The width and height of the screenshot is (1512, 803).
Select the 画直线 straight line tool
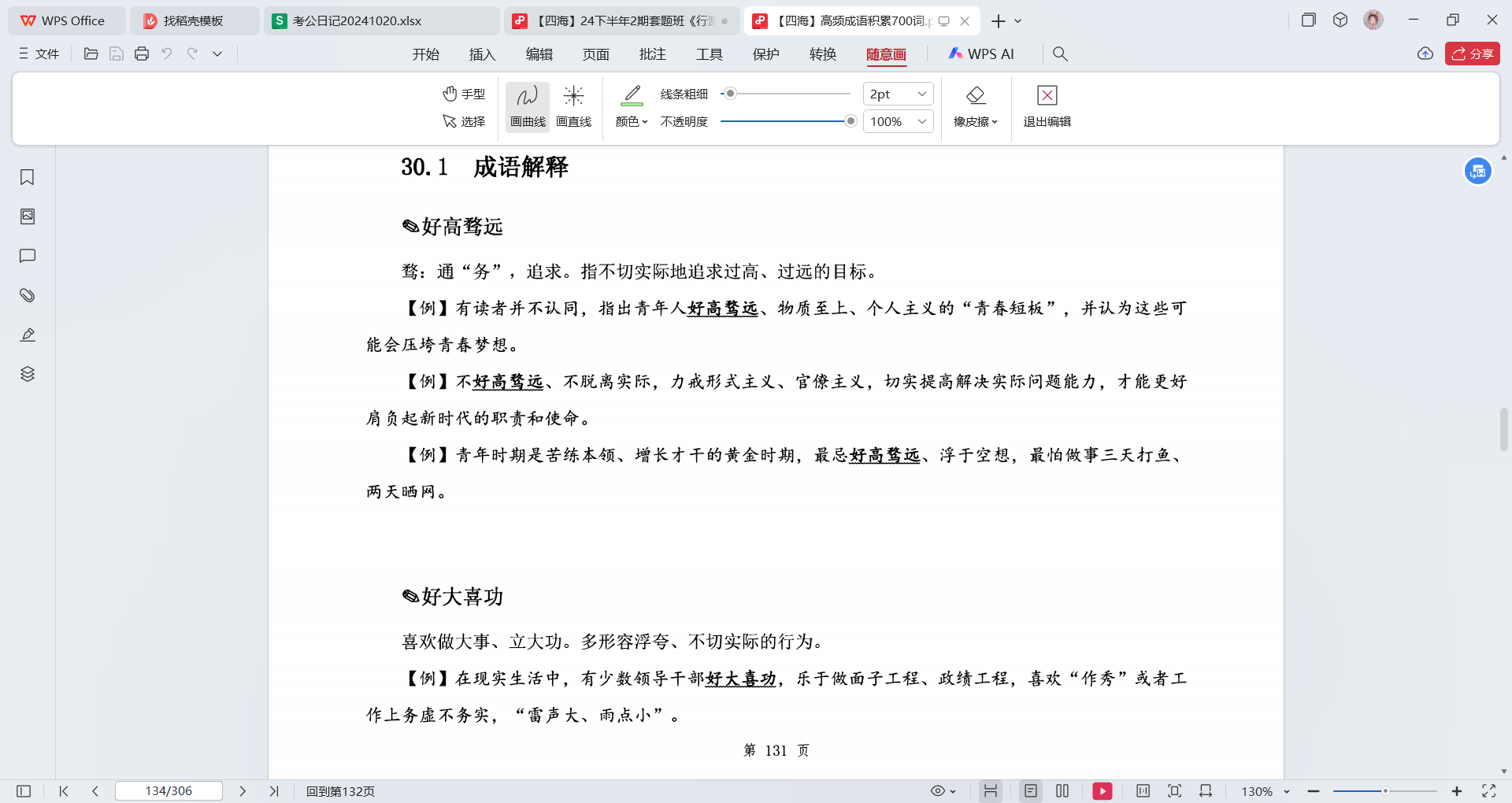click(x=573, y=106)
